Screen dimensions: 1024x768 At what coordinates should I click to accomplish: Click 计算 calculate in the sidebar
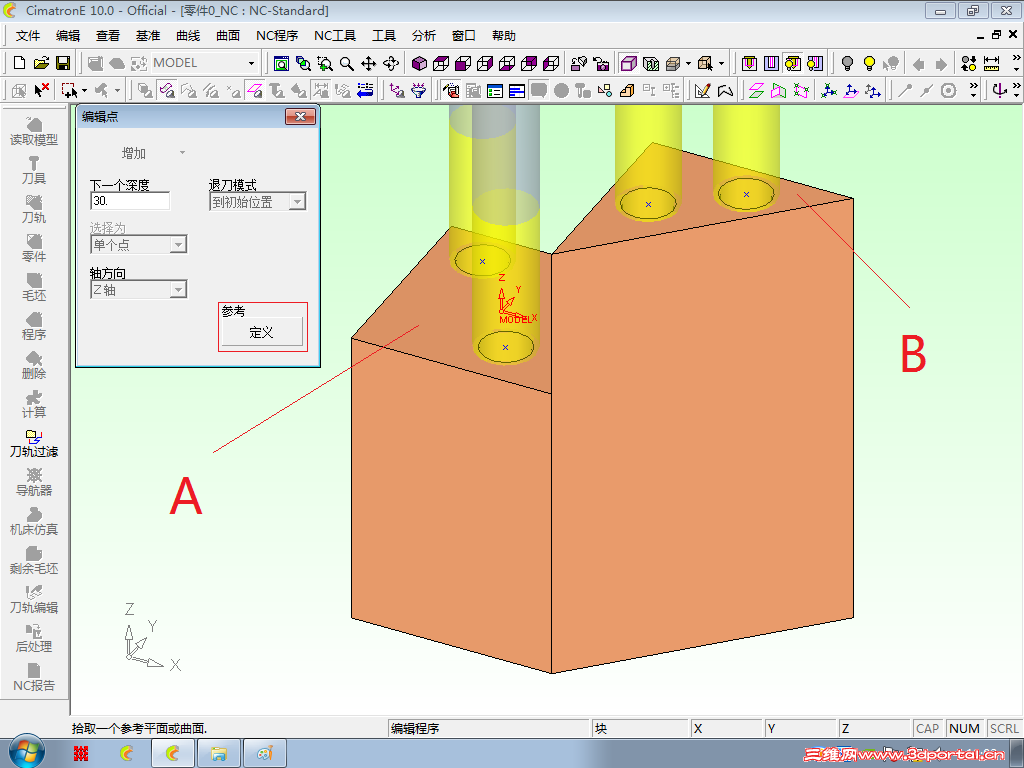34,405
